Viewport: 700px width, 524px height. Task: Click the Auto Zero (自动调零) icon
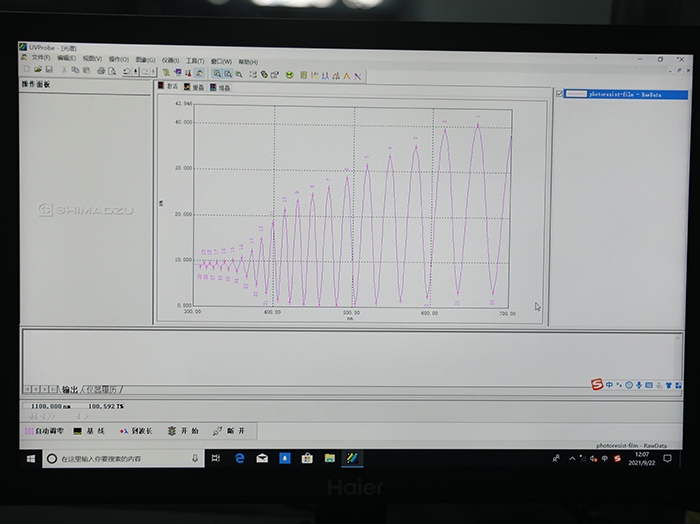point(28,431)
